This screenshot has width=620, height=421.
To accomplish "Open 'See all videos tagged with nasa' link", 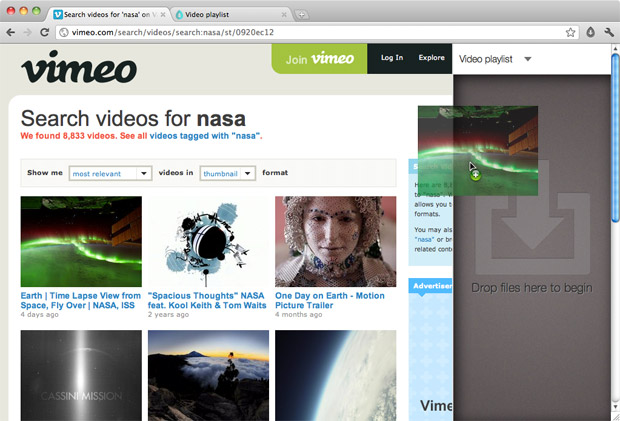I will click(x=190, y=135).
